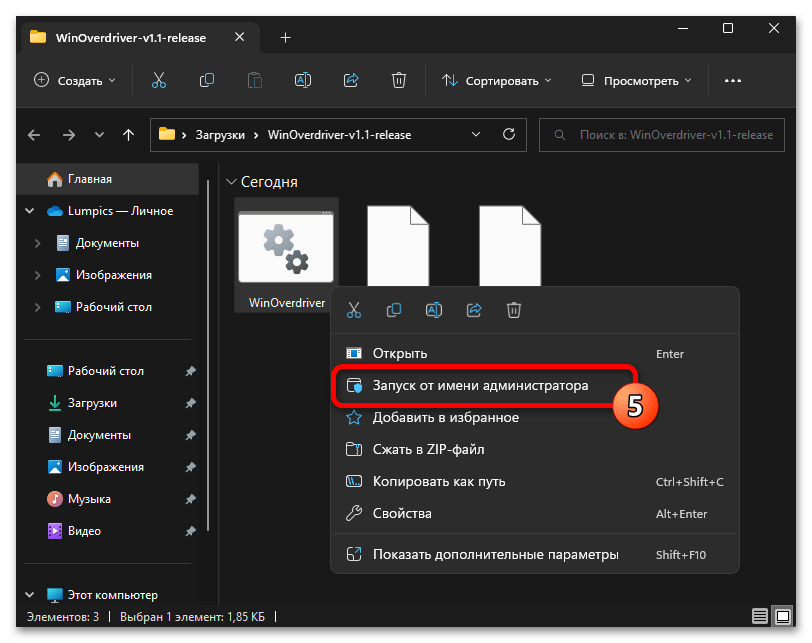Click the Paste icon in the top toolbar
812x643 pixels.
point(254,80)
